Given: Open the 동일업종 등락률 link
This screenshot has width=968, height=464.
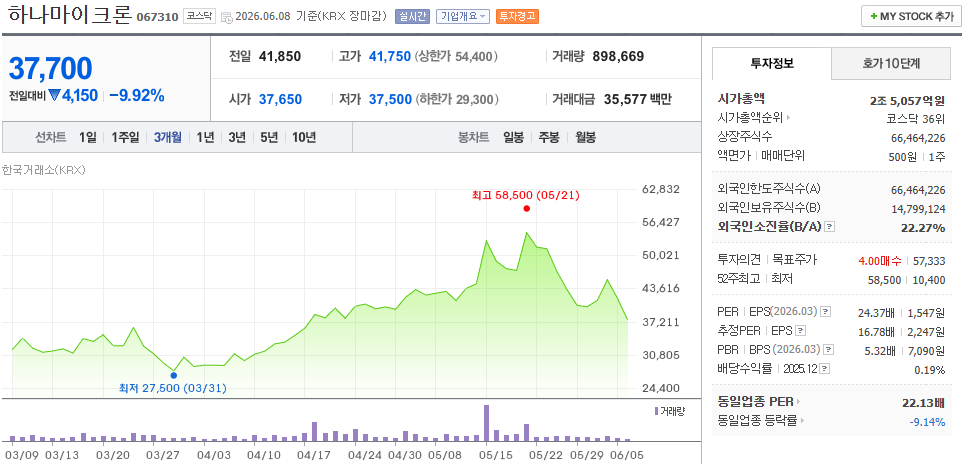Looking at the screenshot, I should [757, 421].
